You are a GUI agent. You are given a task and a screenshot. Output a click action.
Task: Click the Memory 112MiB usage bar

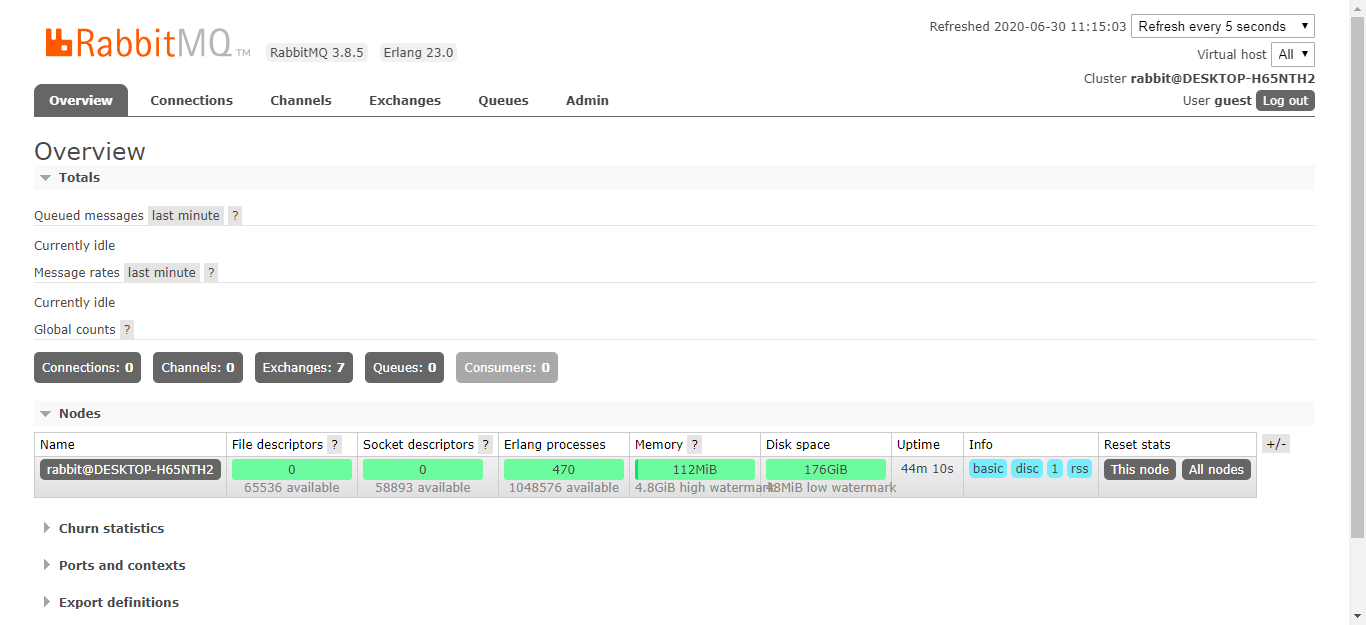pyautogui.click(x=695, y=469)
